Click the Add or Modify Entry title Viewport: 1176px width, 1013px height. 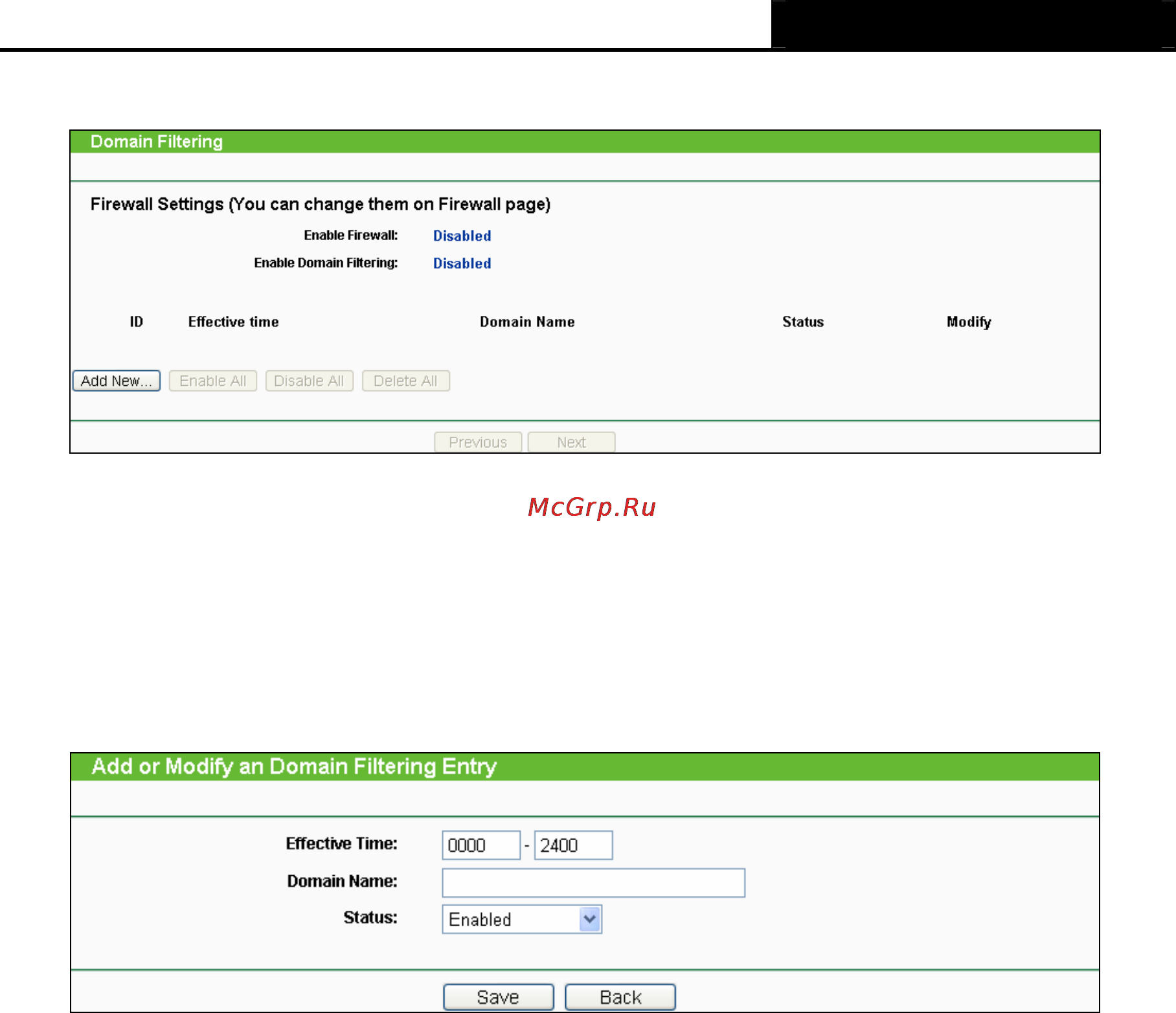pyautogui.click(x=294, y=766)
